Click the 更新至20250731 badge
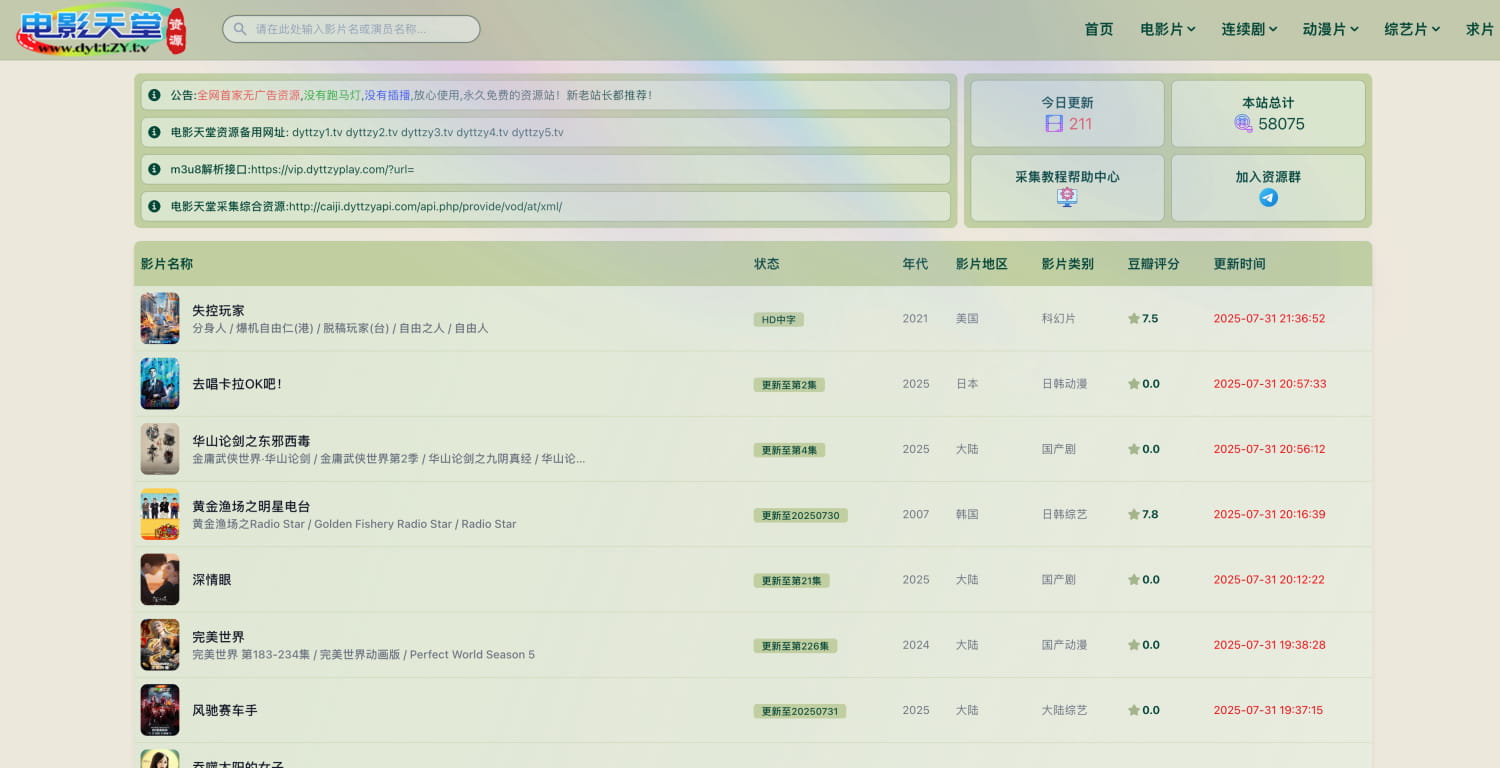Image resolution: width=1500 pixels, height=768 pixels. (x=800, y=711)
